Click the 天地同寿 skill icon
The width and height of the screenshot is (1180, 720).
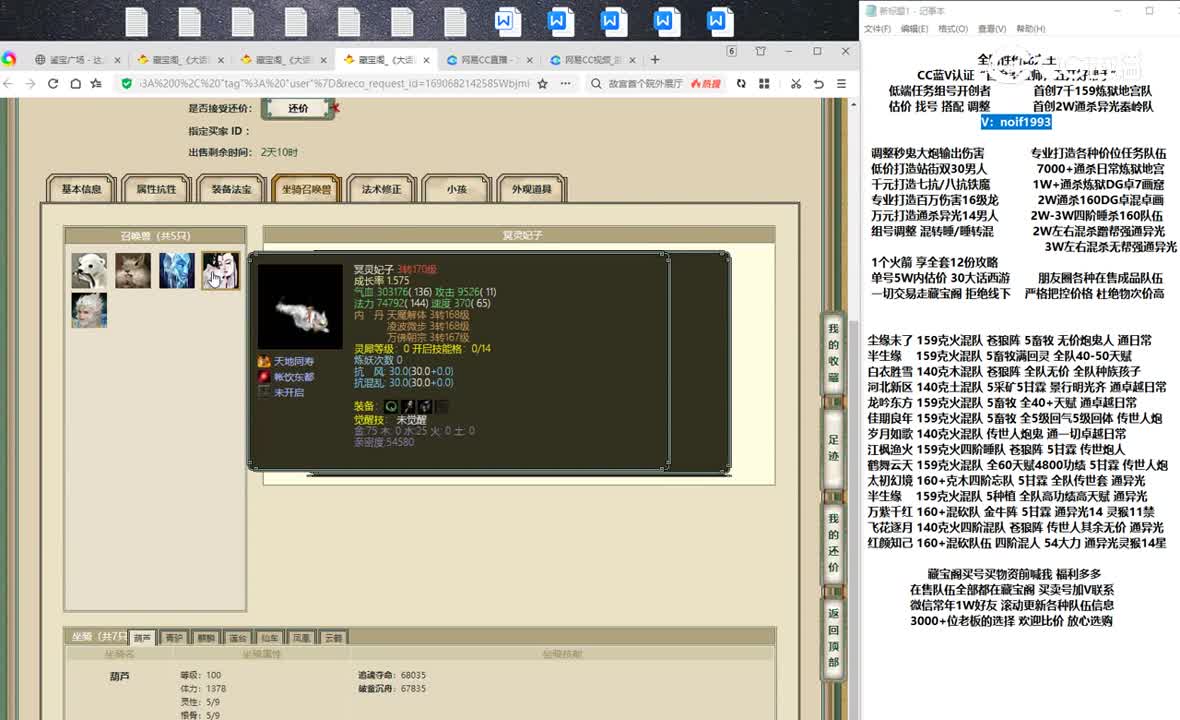coord(263,362)
